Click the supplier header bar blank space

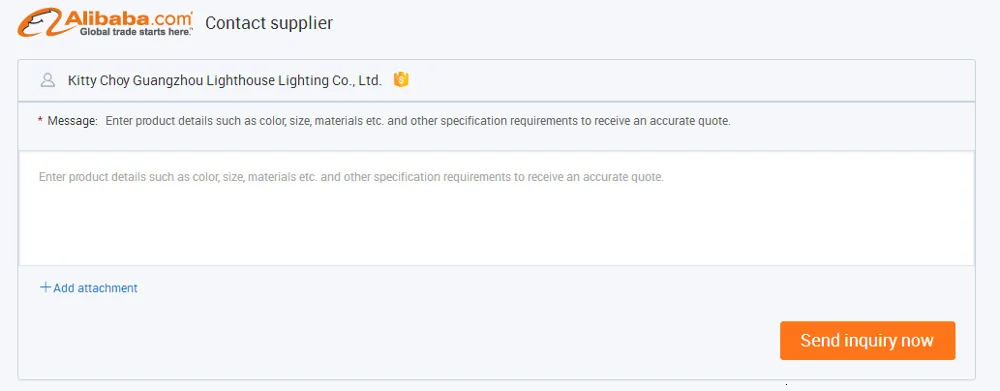[689, 80]
